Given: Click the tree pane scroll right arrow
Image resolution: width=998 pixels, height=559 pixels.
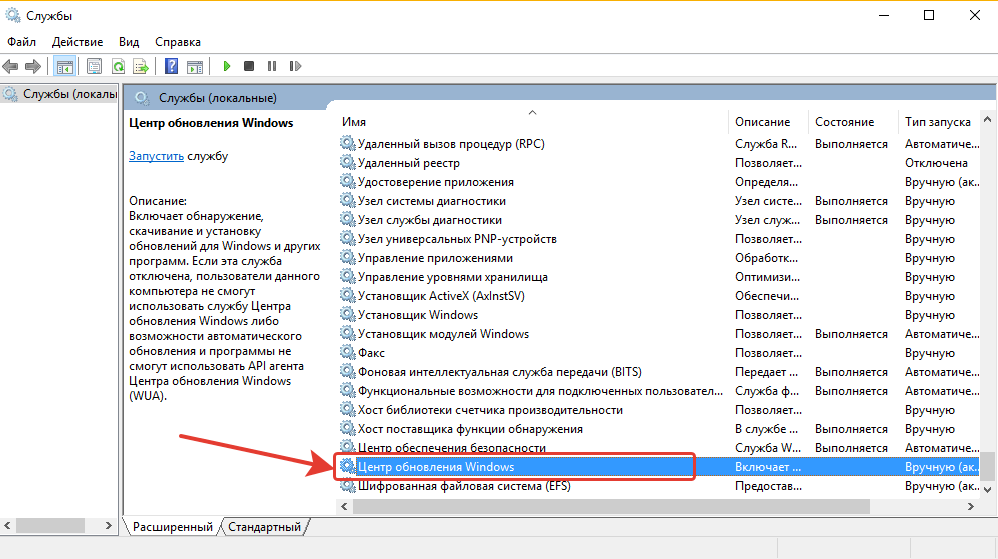Looking at the screenshot, I should pyautogui.click(x=109, y=526).
